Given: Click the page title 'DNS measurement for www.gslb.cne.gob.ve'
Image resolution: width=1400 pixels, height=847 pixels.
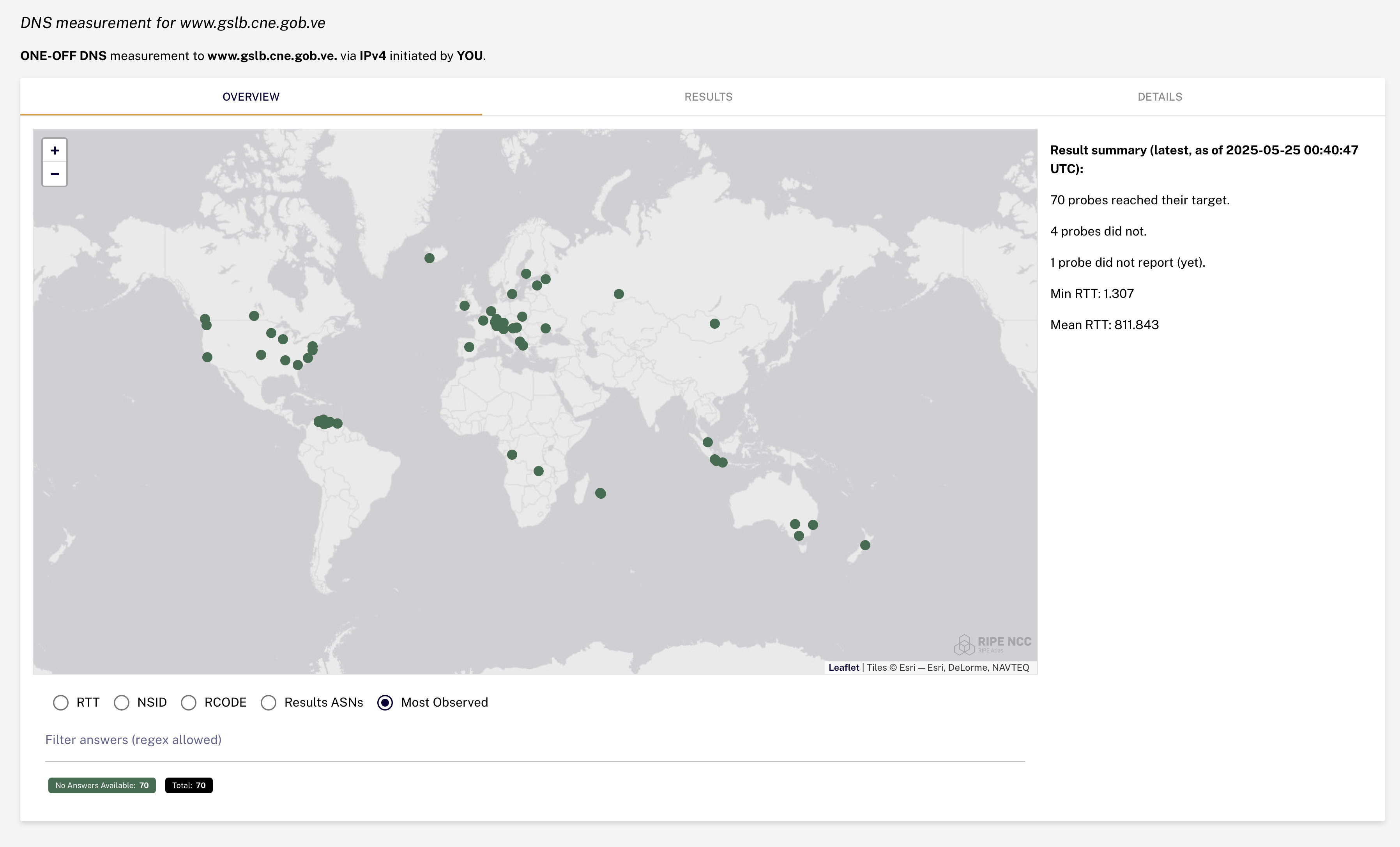Looking at the screenshot, I should point(173,23).
